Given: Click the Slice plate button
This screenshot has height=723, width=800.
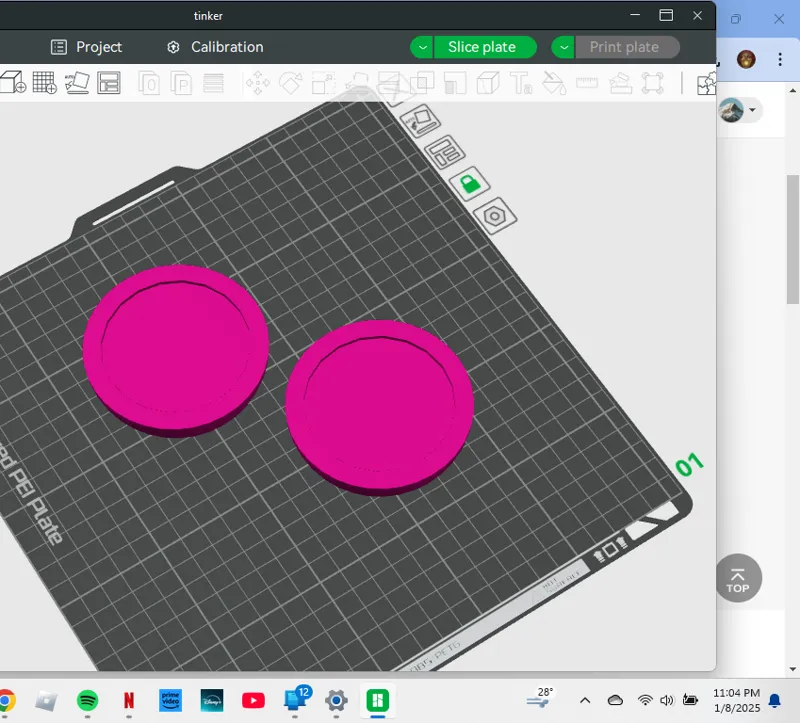Looking at the screenshot, I should 482,47.
